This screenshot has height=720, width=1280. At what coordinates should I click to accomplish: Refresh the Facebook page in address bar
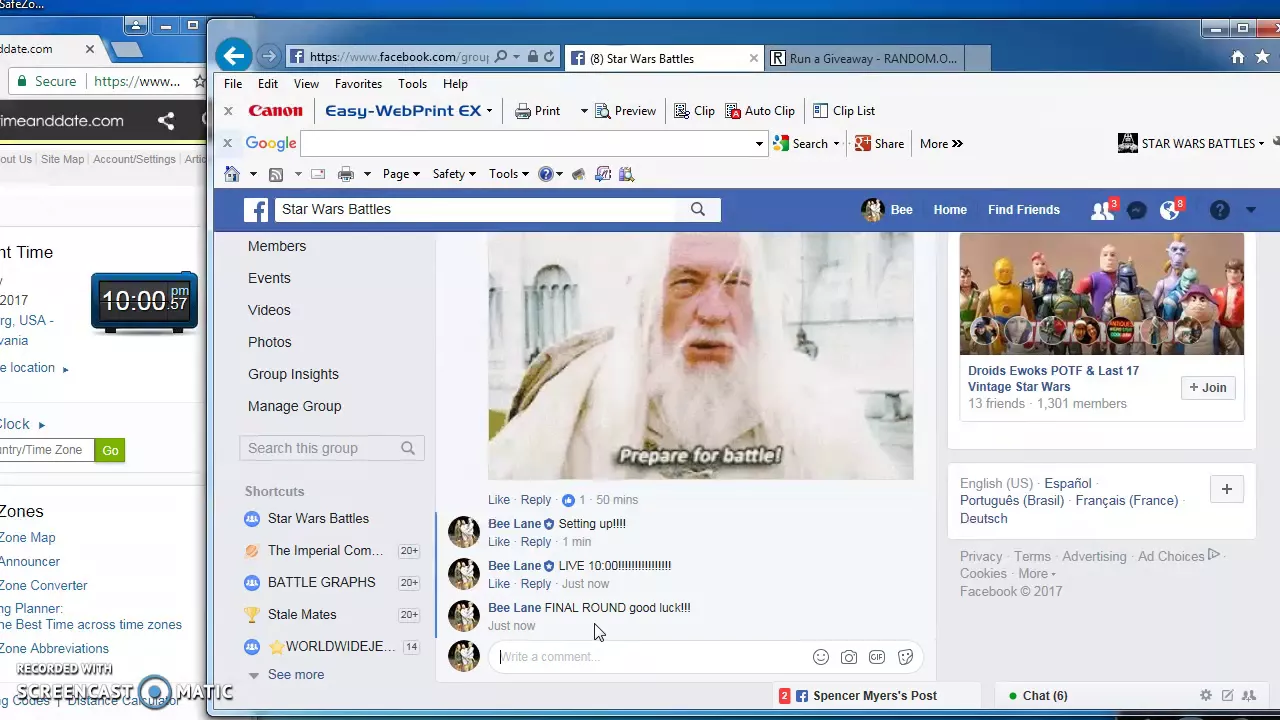click(549, 57)
